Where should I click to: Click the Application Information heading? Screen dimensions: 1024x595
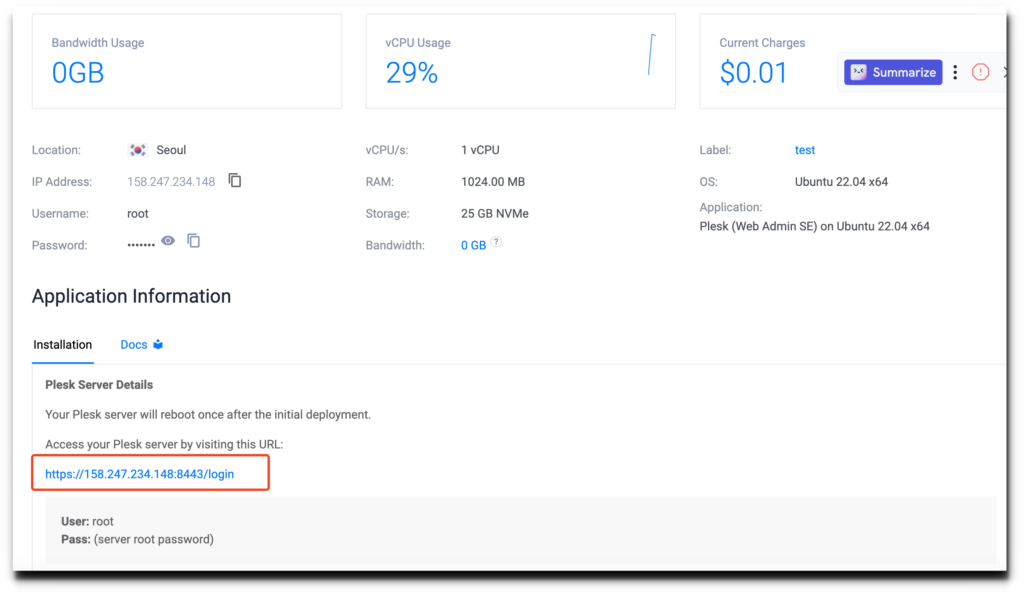(x=131, y=297)
